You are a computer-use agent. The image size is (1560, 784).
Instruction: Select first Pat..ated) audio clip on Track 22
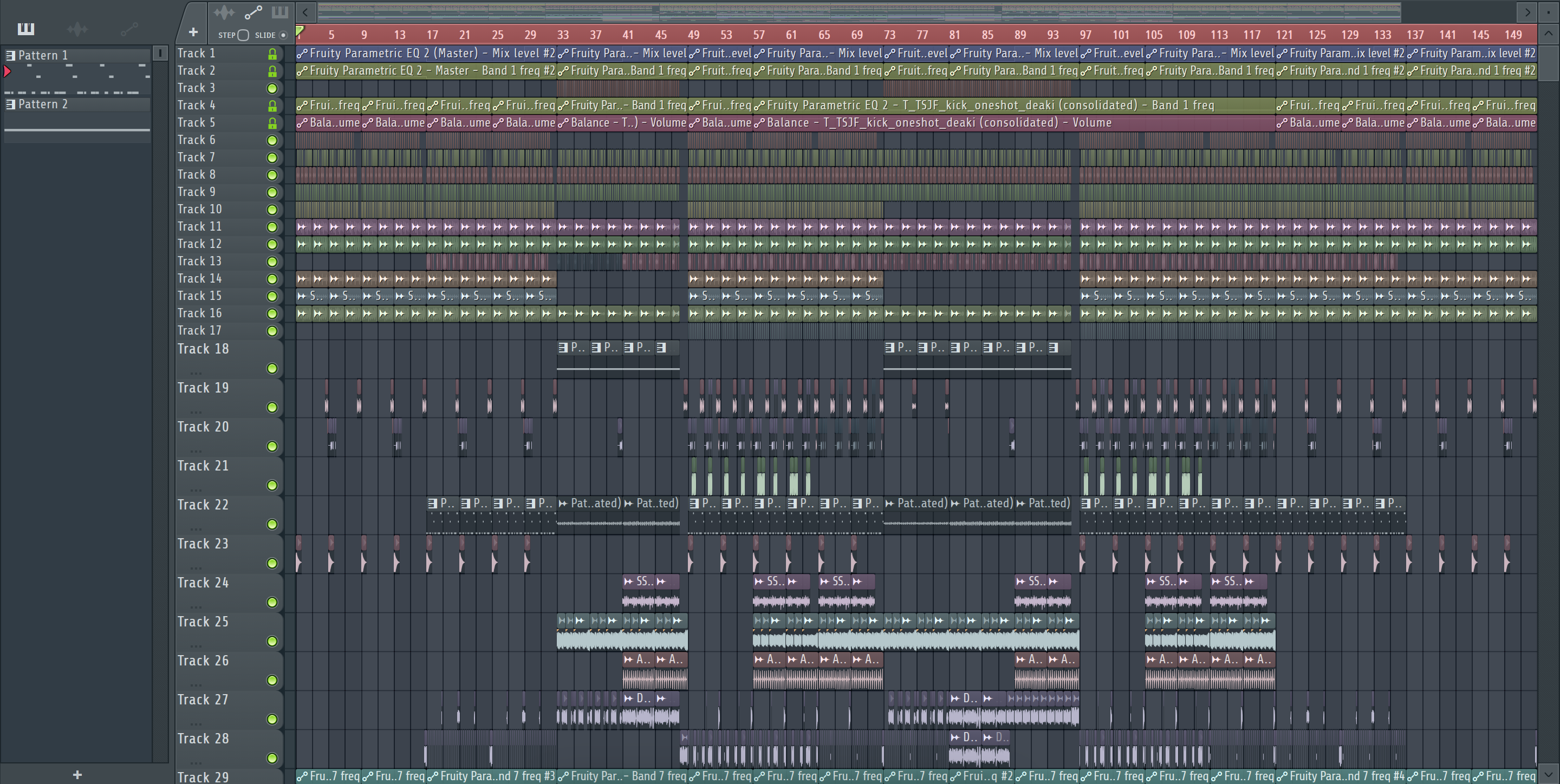(589, 514)
